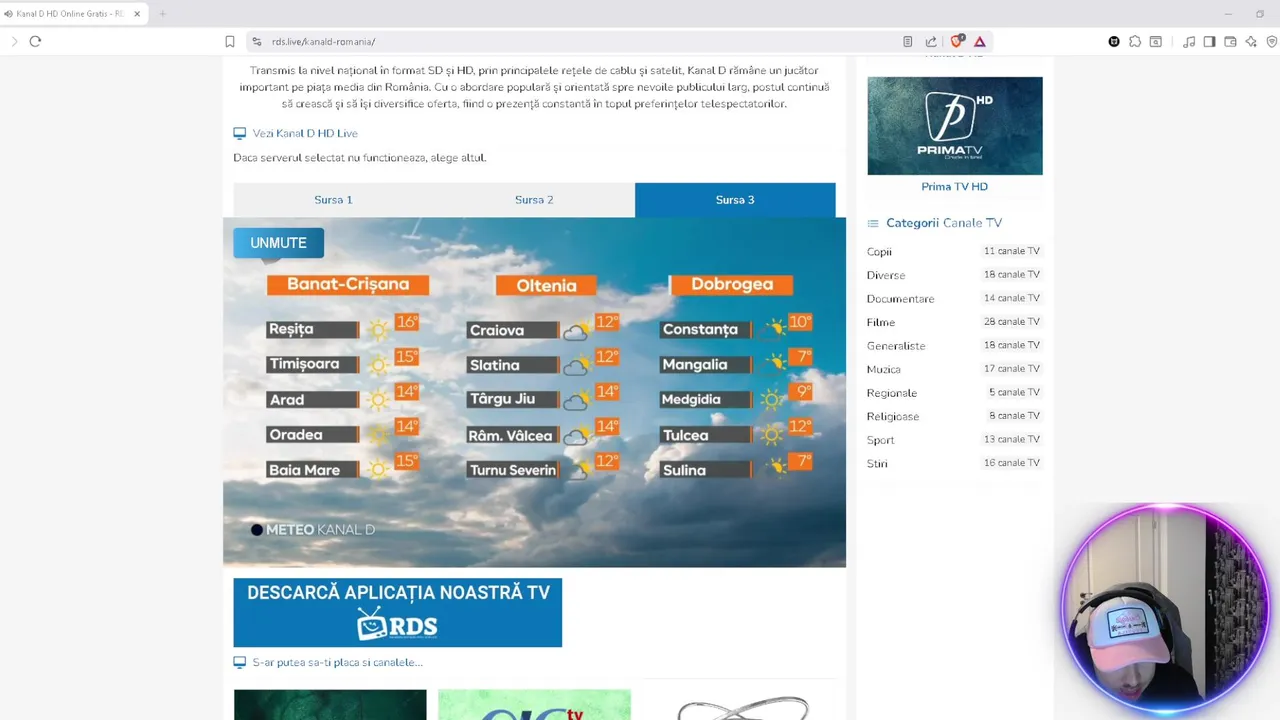This screenshot has height=720, width=1280.
Task: Click the '13 canale TV' count for Sport
Action: pos(1012,439)
